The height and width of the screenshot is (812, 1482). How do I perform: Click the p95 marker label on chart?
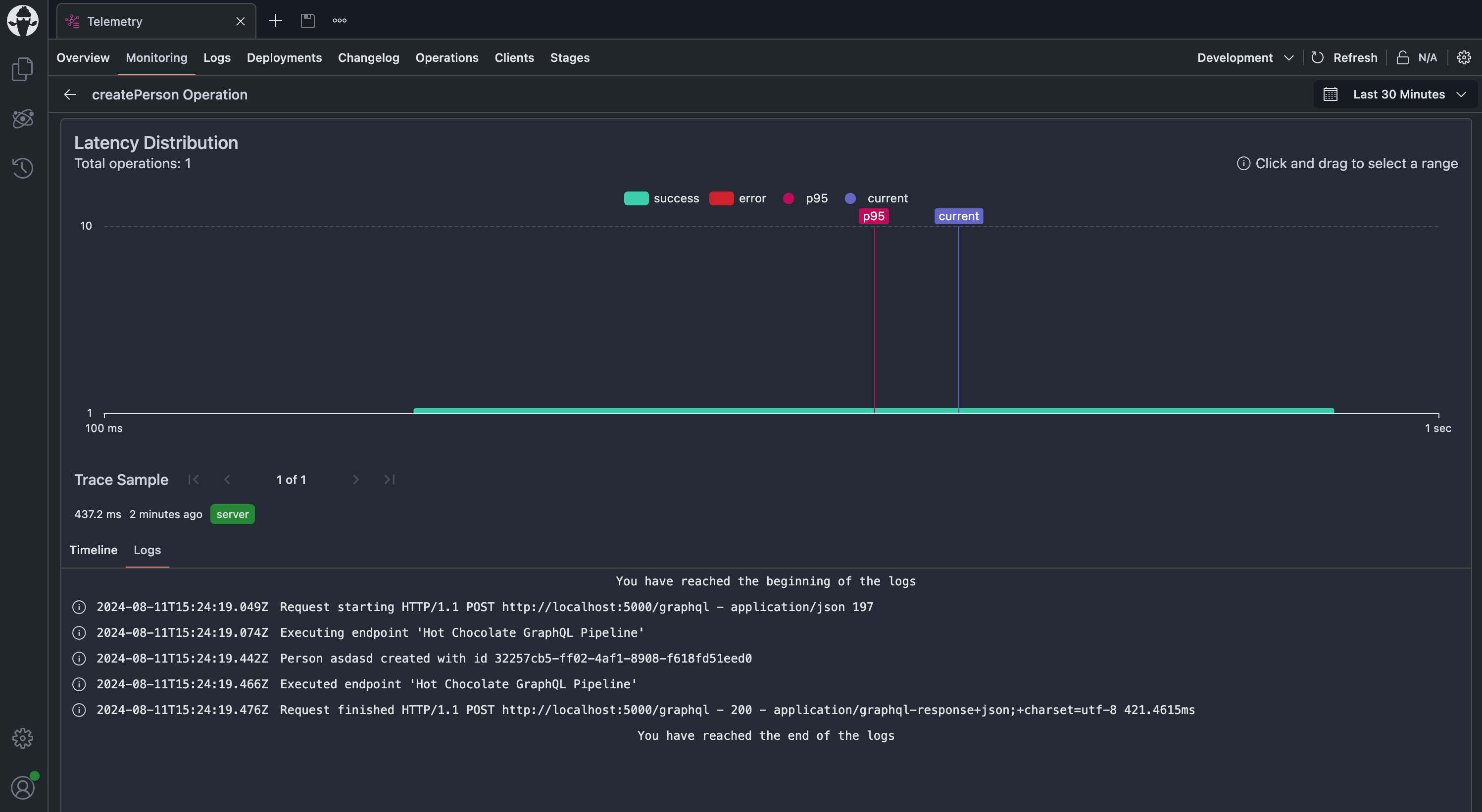click(x=873, y=216)
